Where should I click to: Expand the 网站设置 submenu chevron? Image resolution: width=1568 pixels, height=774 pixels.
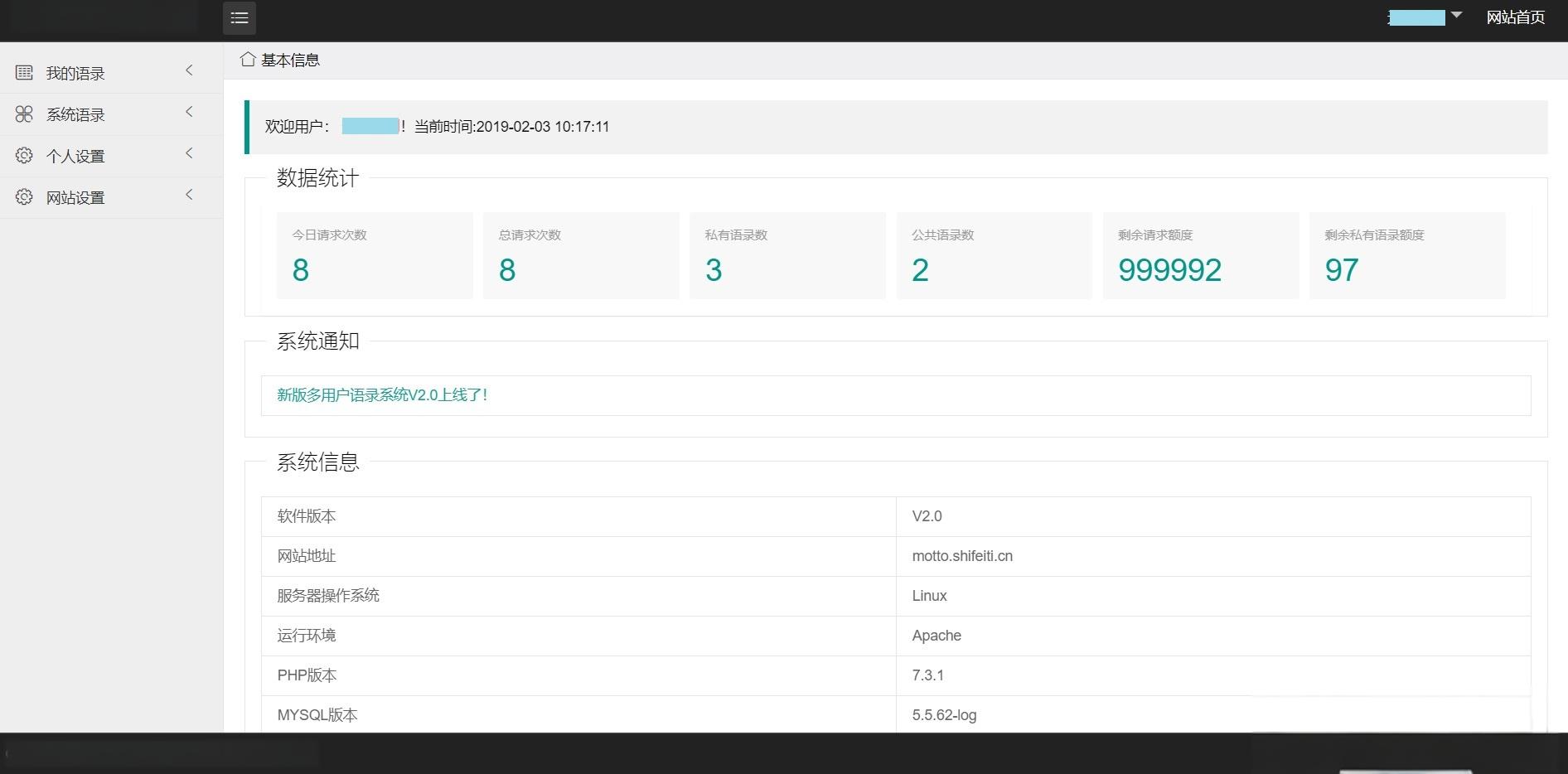click(x=189, y=195)
